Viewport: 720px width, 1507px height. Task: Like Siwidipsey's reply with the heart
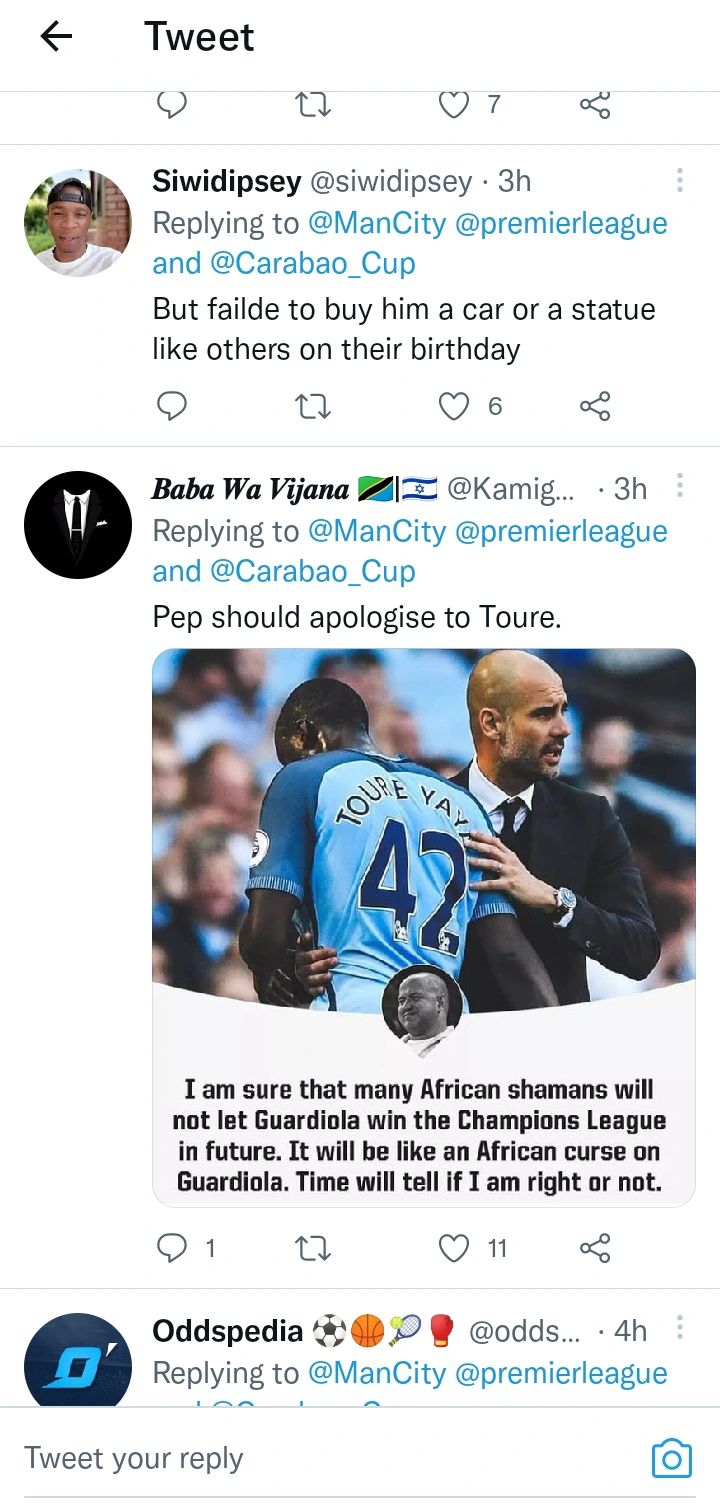coord(455,406)
